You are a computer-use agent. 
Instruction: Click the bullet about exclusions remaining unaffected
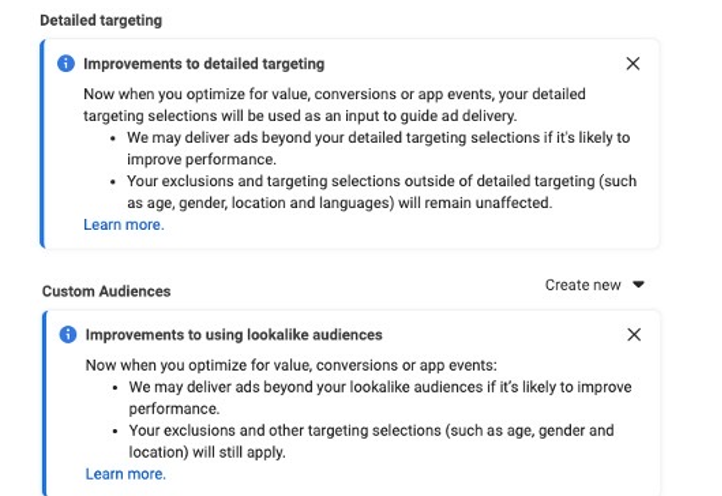(382, 192)
